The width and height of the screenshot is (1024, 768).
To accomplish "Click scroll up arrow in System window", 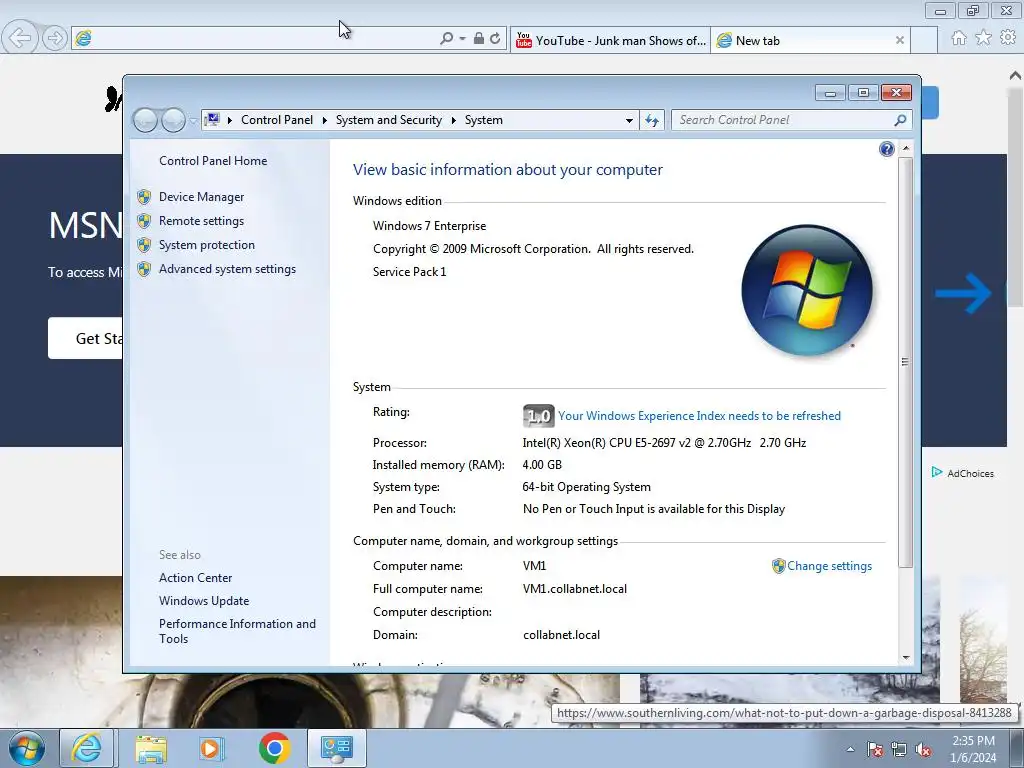I will [x=906, y=149].
